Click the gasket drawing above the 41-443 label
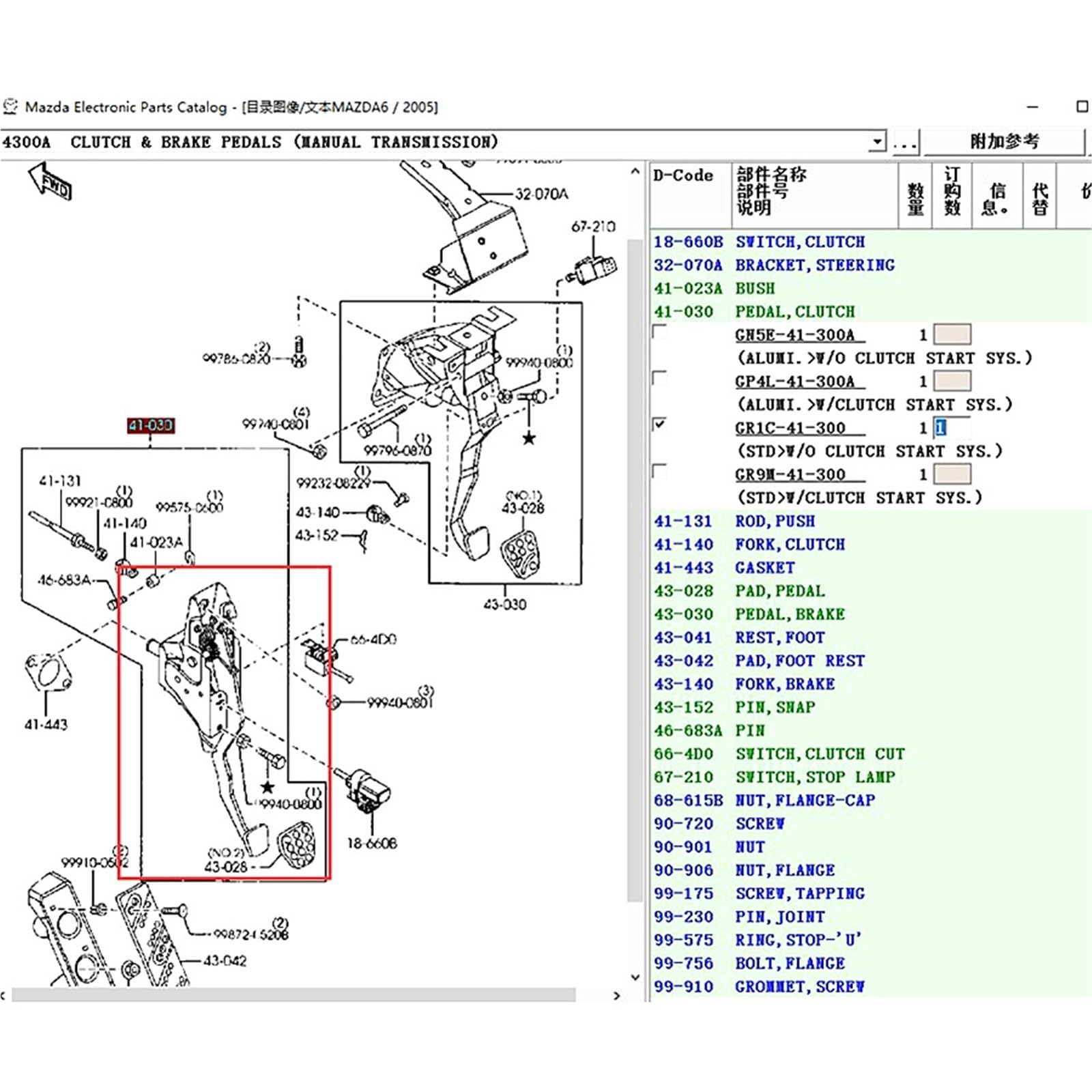 [48, 672]
